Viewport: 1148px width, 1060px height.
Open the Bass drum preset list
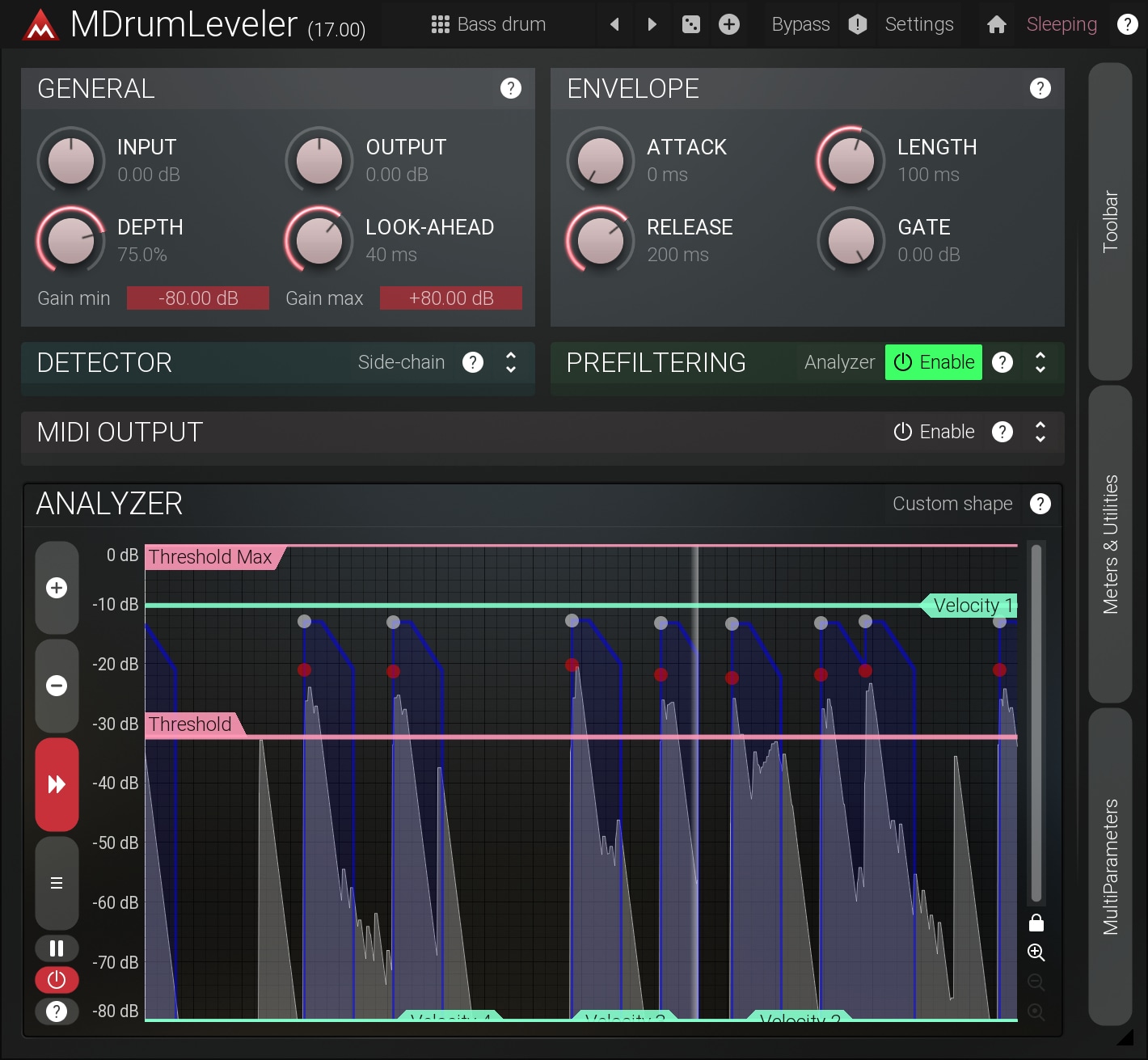tap(488, 24)
